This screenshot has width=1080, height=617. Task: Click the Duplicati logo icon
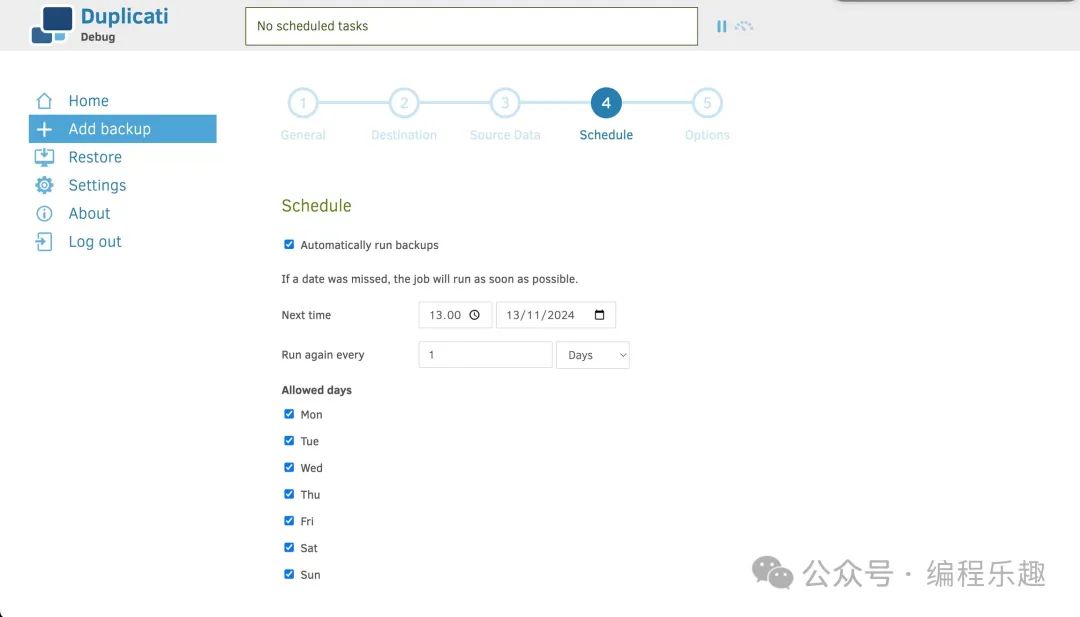coord(52,25)
